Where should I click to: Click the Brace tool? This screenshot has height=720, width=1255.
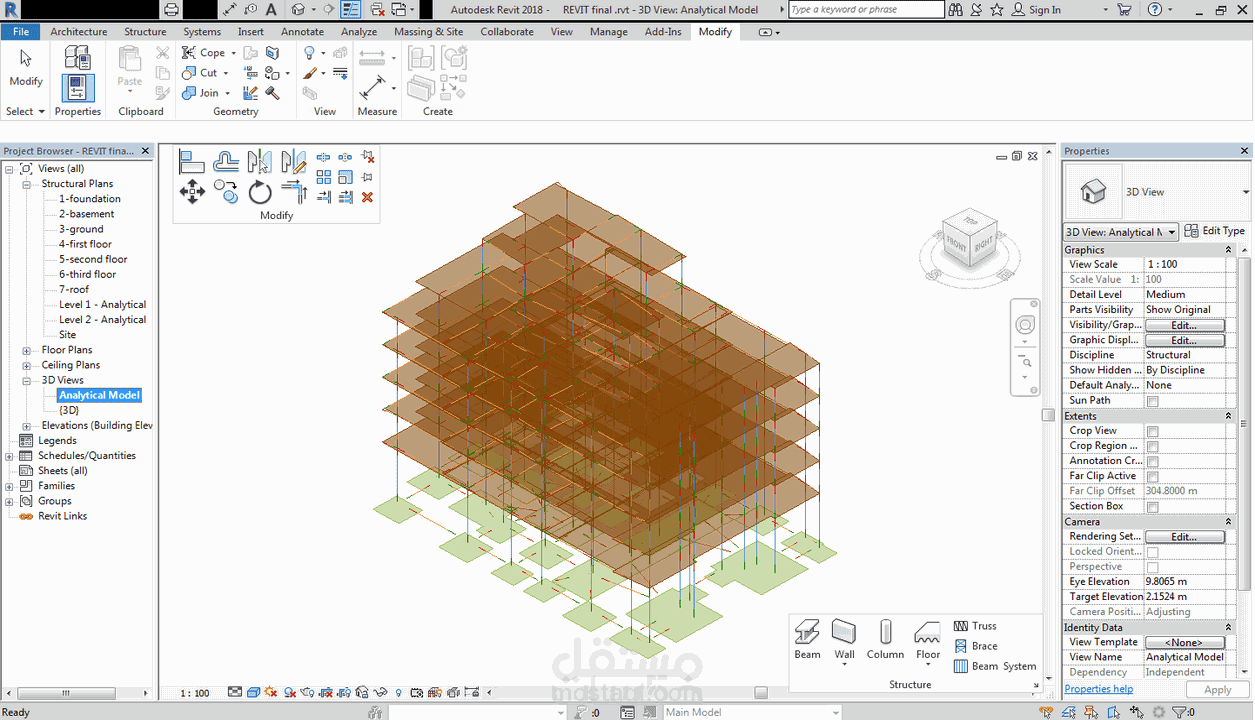[x=975, y=646]
